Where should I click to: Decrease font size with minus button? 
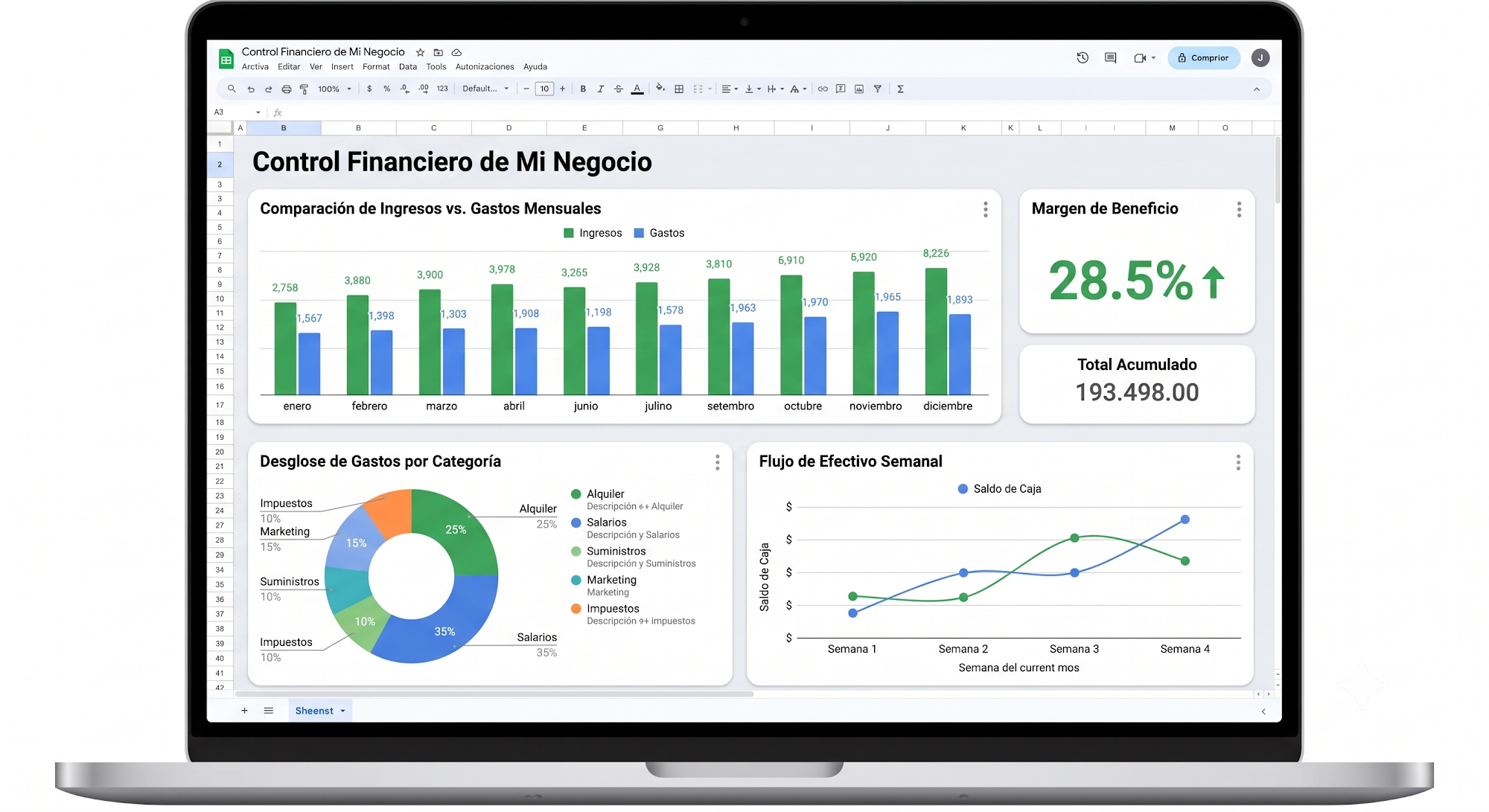pos(526,89)
